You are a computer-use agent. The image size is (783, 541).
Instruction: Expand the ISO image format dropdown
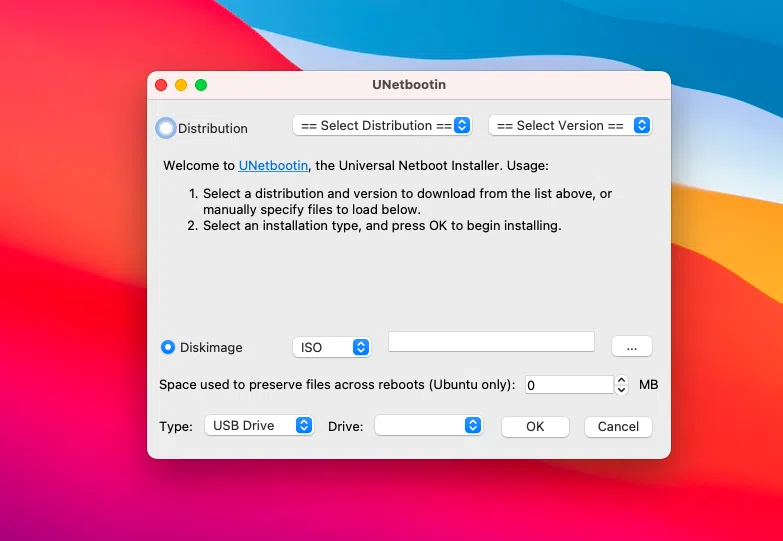tap(331, 347)
